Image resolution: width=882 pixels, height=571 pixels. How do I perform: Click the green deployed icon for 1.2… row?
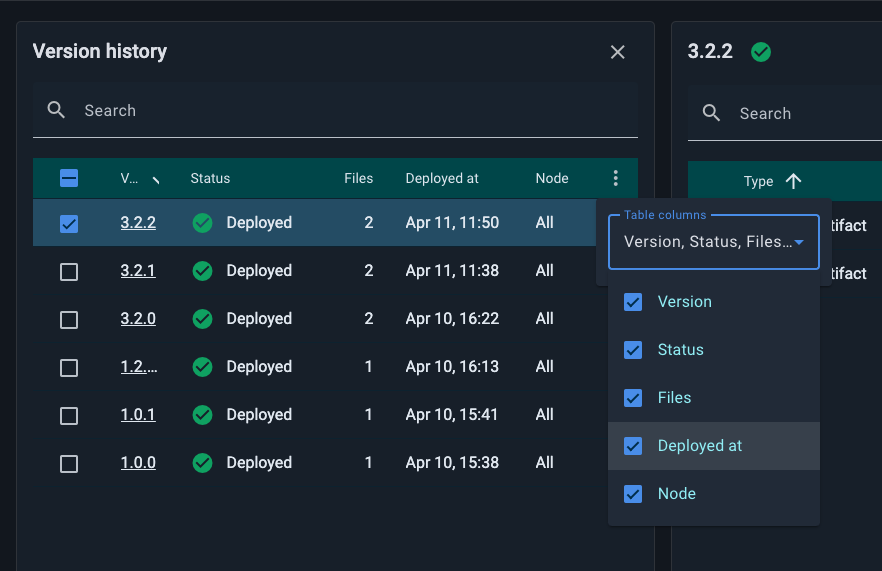202,367
